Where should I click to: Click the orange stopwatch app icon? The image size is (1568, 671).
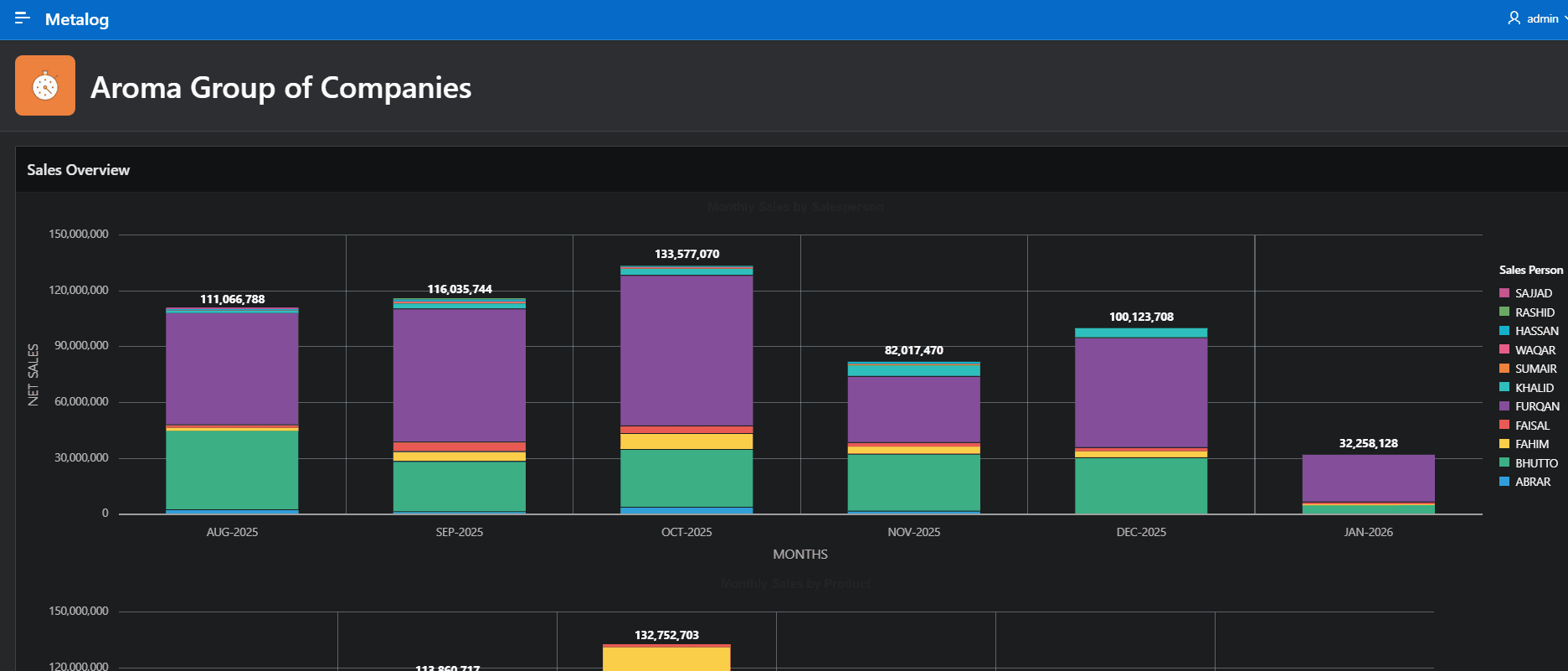(45, 85)
